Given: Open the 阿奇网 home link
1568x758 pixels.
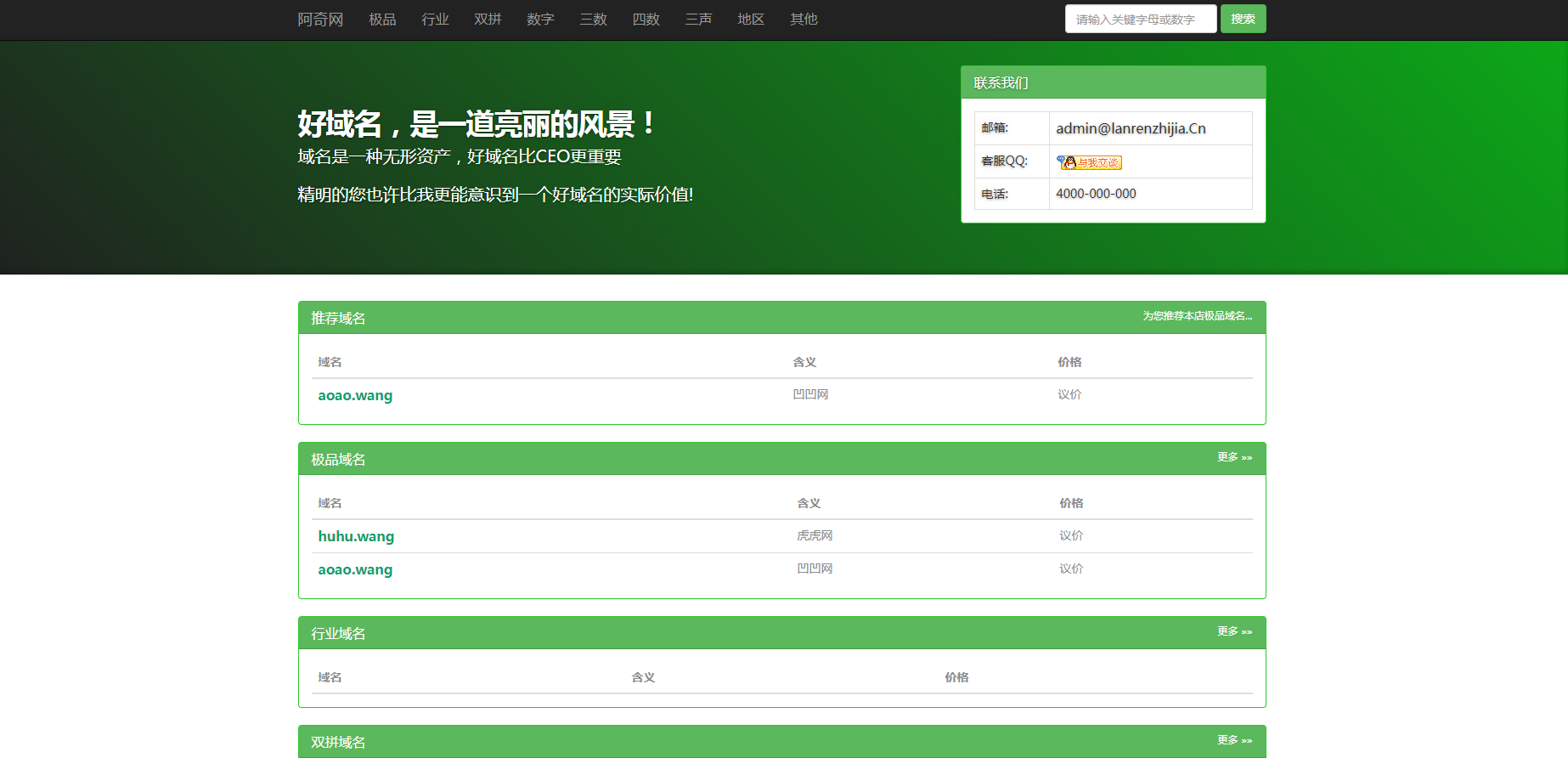Looking at the screenshot, I should point(320,20).
